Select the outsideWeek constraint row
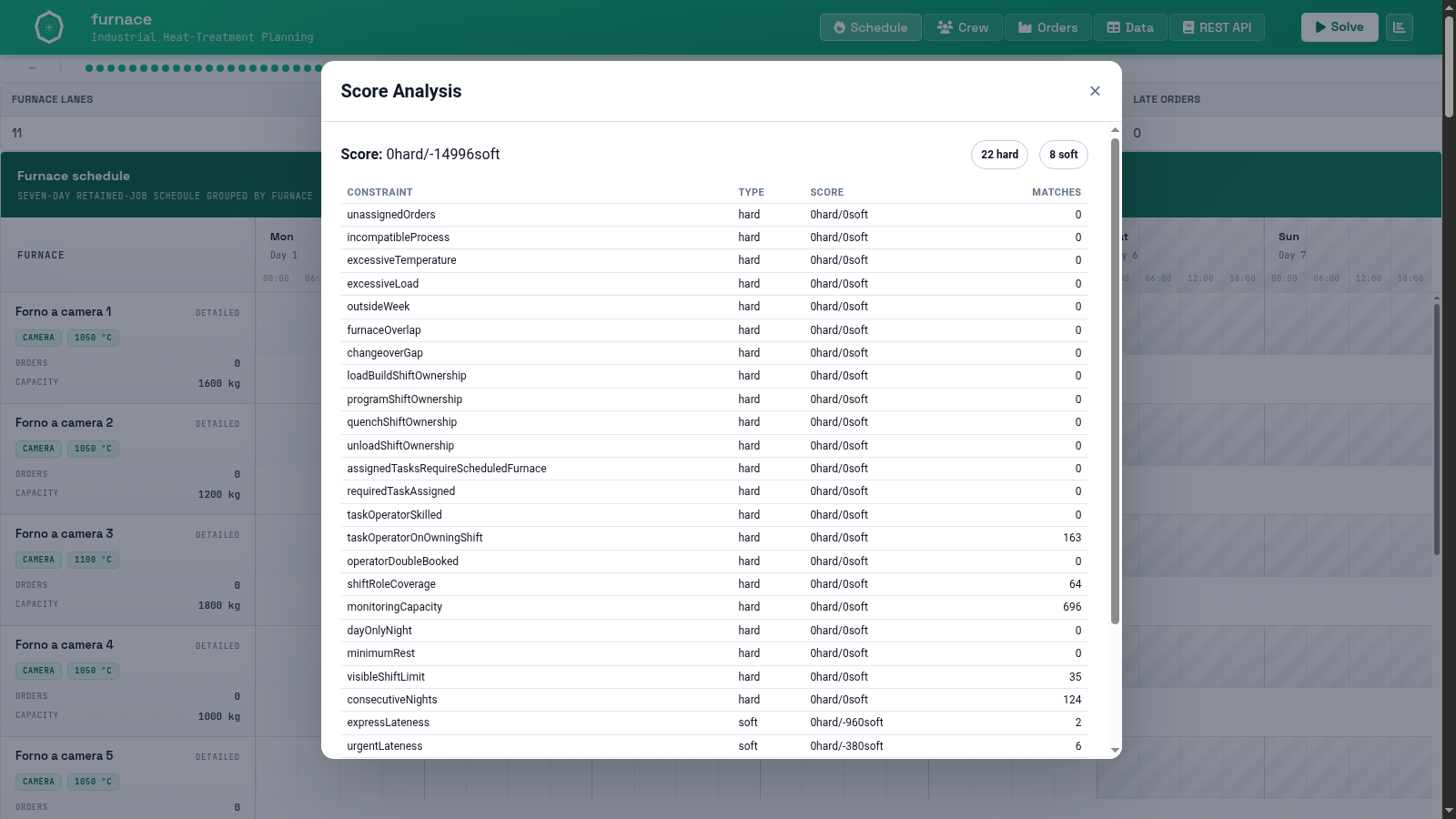The height and width of the screenshot is (819, 1456). click(x=714, y=307)
